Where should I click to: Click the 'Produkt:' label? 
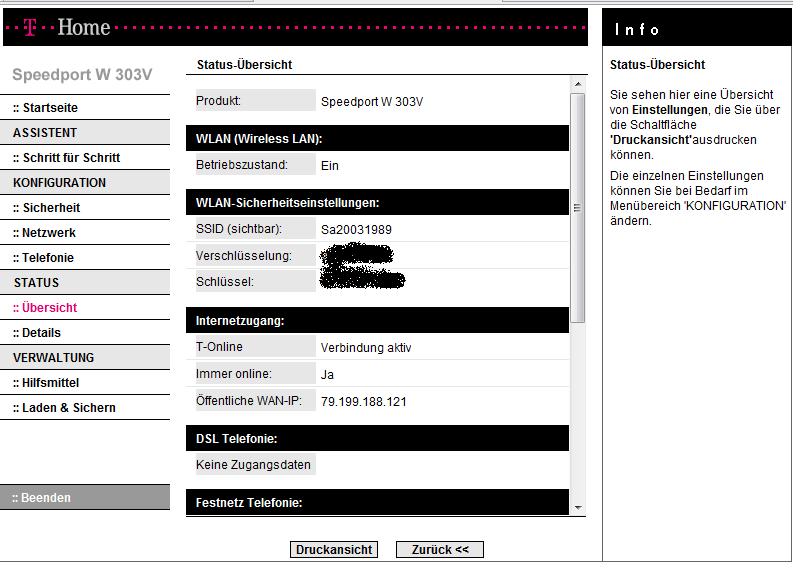coord(218,101)
